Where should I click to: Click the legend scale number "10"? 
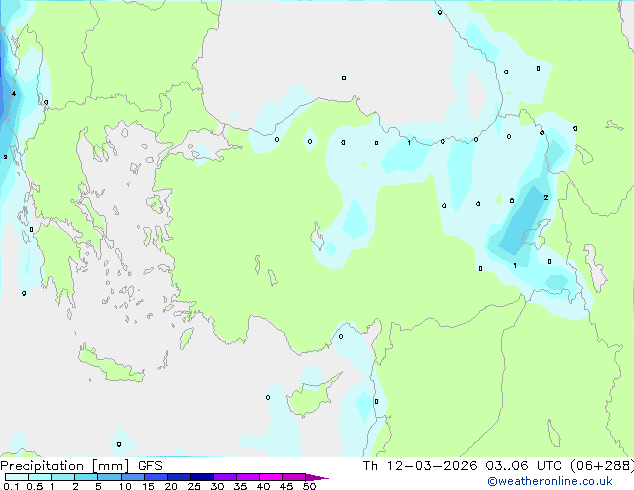click(x=125, y=486)
